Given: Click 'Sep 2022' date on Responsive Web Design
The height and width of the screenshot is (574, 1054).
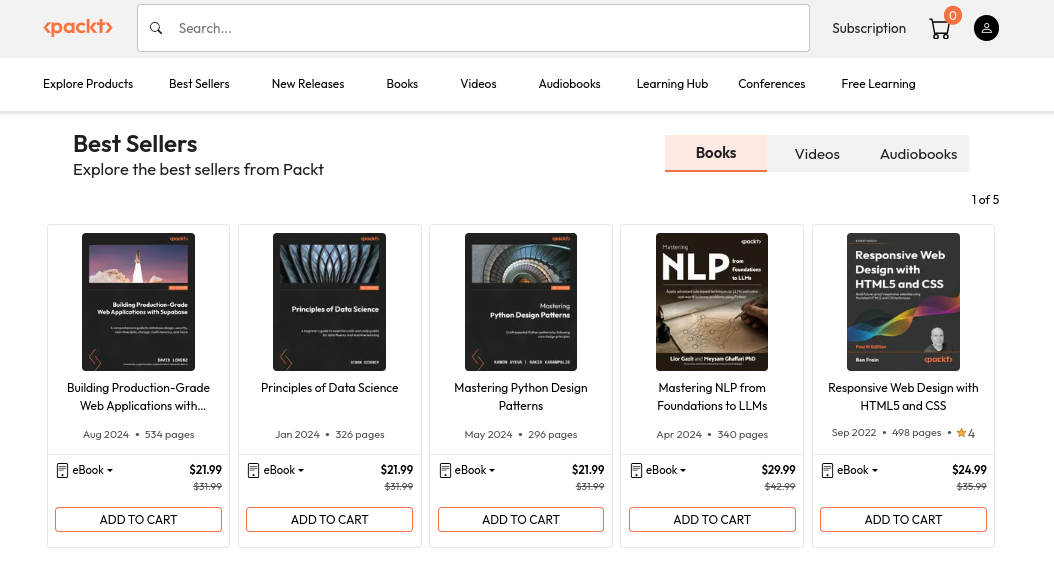Looking at the screenshot, I should click(x=854, y=433).
